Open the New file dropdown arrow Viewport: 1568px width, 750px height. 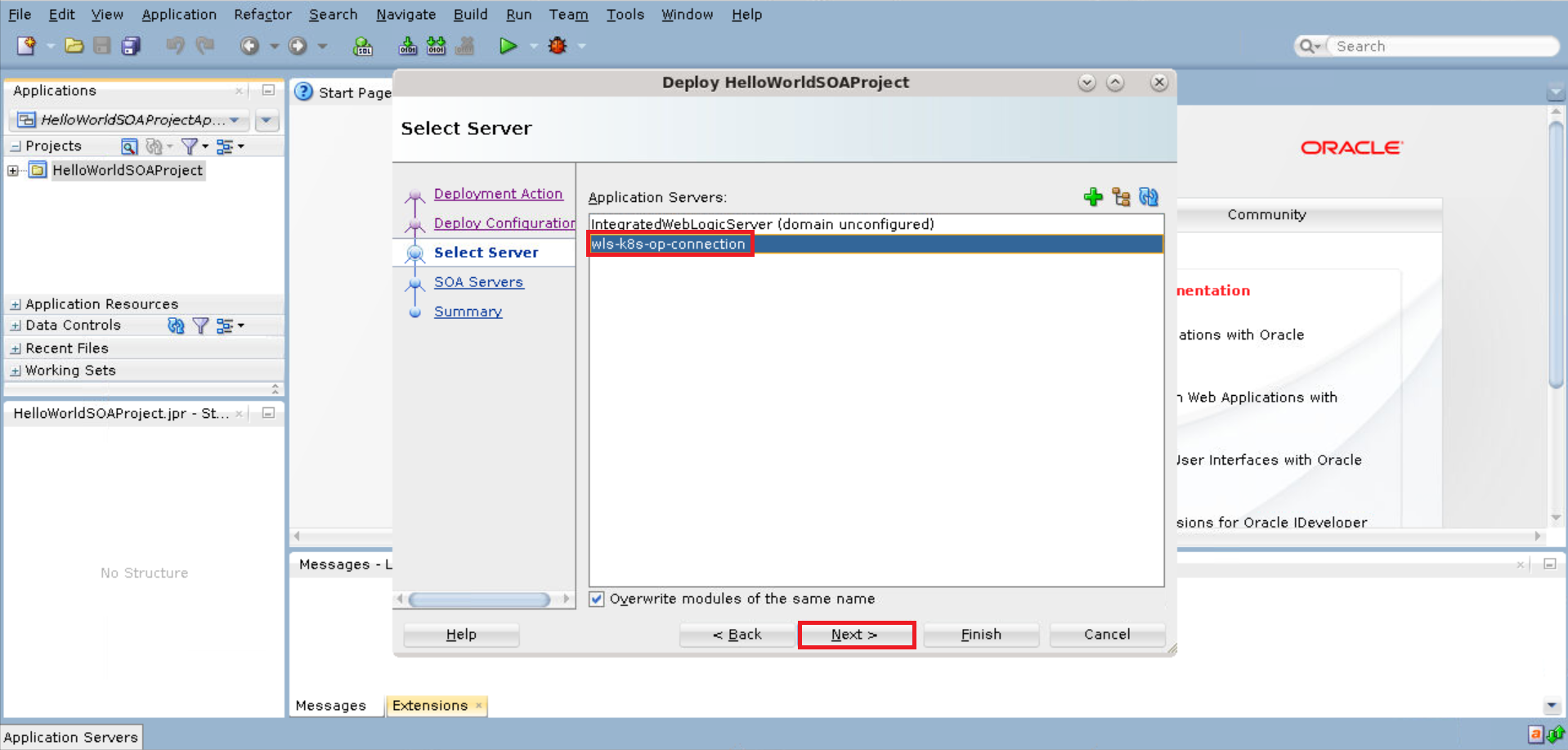[x=50, y=46]
